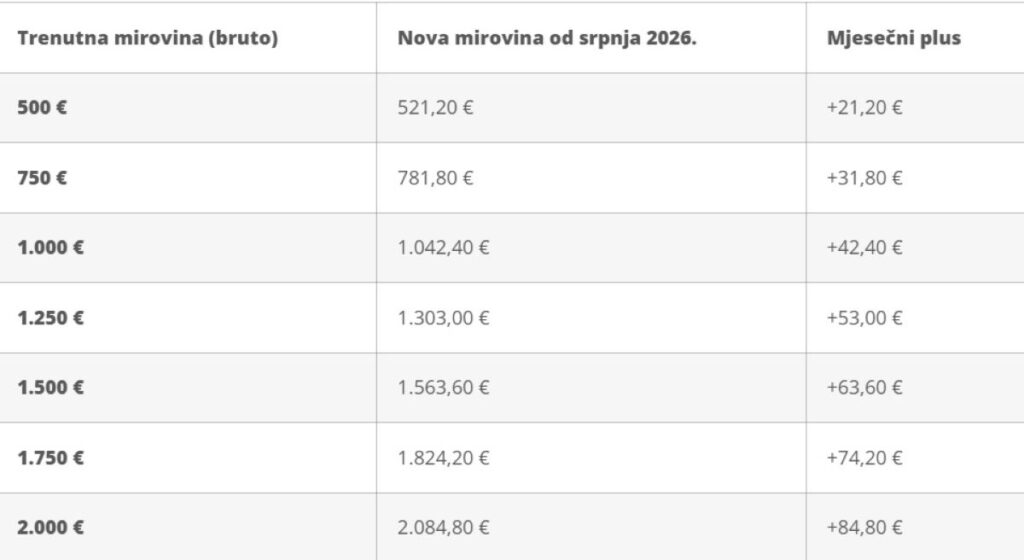Click the 1.563,60 € new pension value
Viewport: 1024px width, 560px height.
point(443,388)
